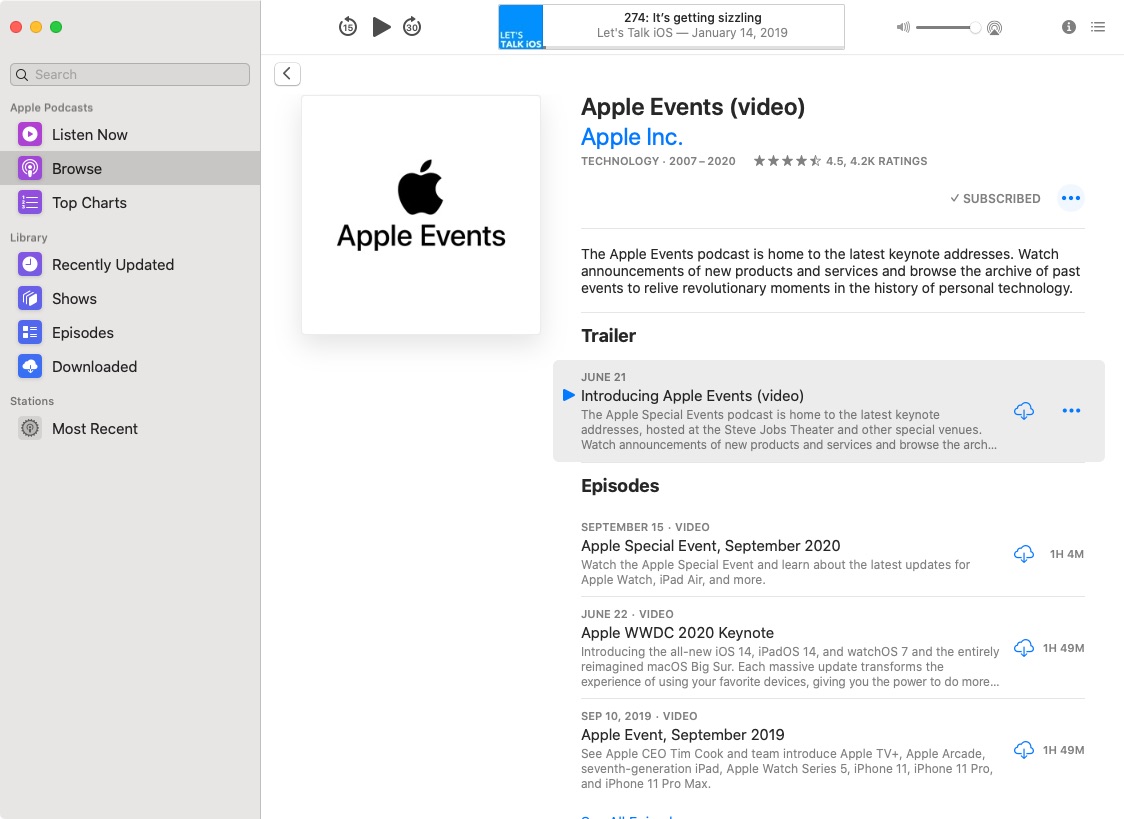
Task: Open the Introducing Apple Events (video) title
Action: click(692, 396)
